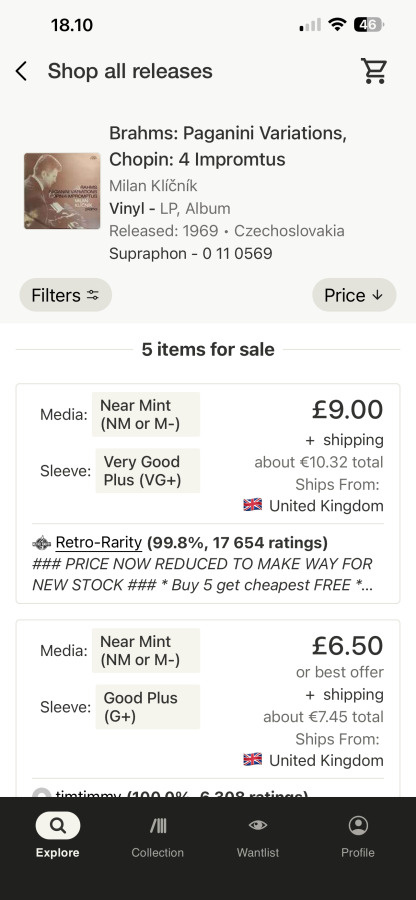Image resolution: width=416 pixels, height=900 pixels.
Task: Tap the Retro-Rarity seller logo
Action: click(x=41, y=542)
